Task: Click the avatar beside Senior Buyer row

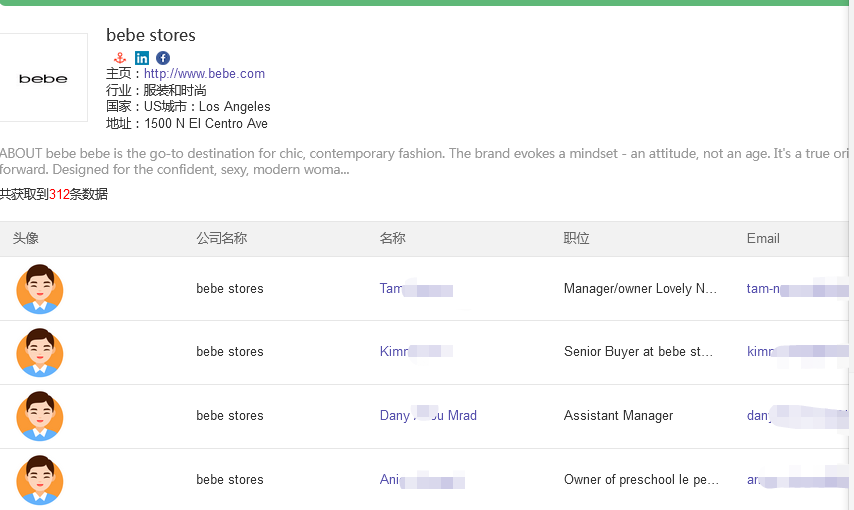Action: click(x=40, y=352)
